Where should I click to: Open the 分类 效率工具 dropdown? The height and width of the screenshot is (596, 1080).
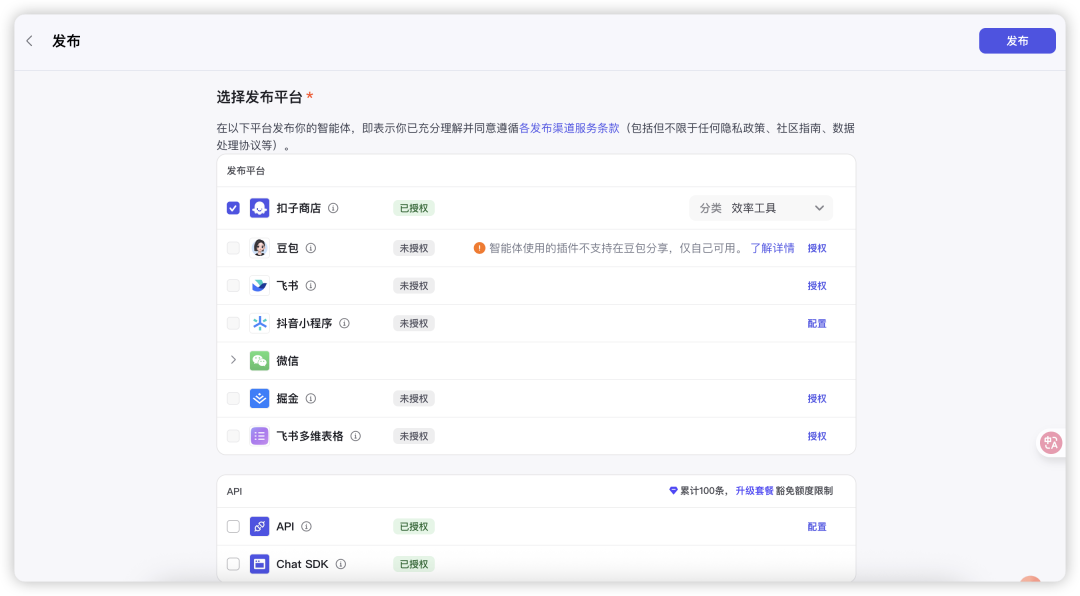pyautogui.click(x=760, y=208)
